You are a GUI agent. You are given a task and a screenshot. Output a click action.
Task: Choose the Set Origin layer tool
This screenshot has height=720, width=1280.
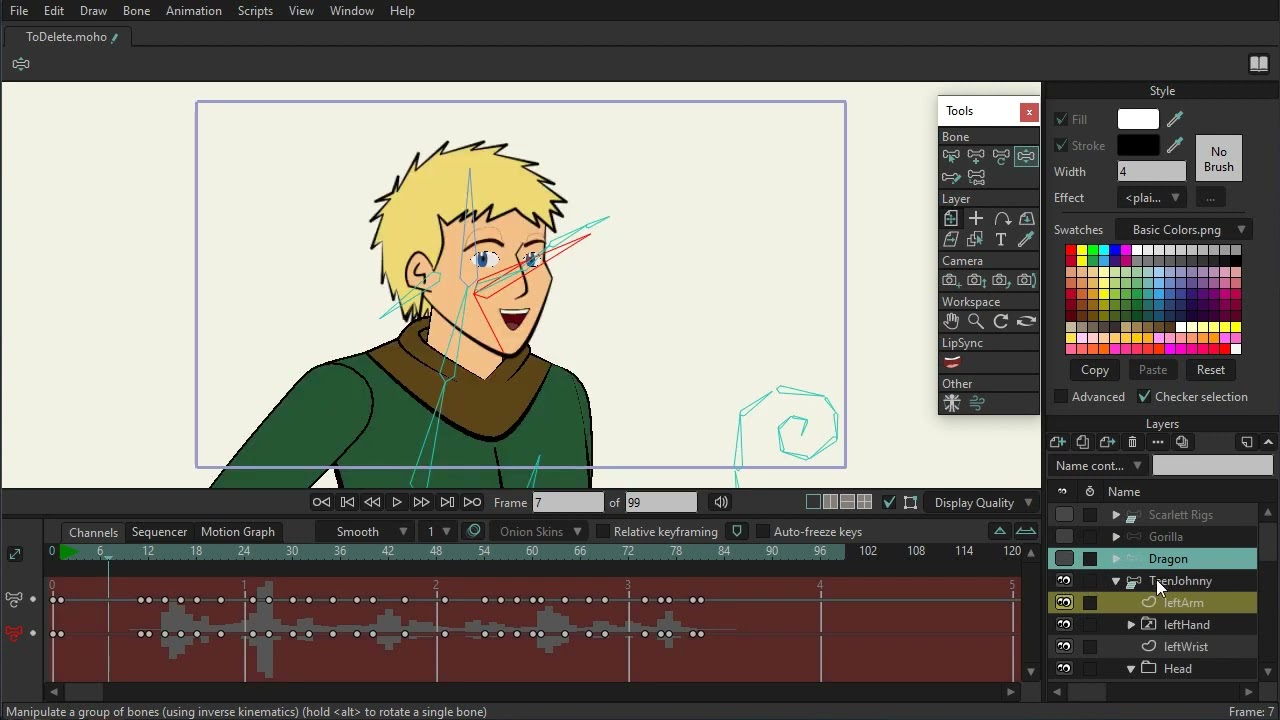(976, 218)
